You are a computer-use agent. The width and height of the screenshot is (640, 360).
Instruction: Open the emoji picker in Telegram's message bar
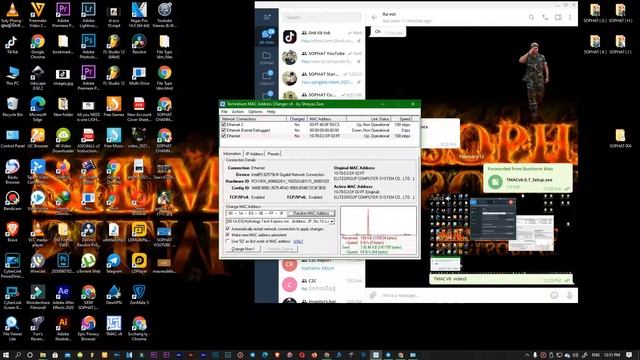pyautogui.click(x=554, y=295)
